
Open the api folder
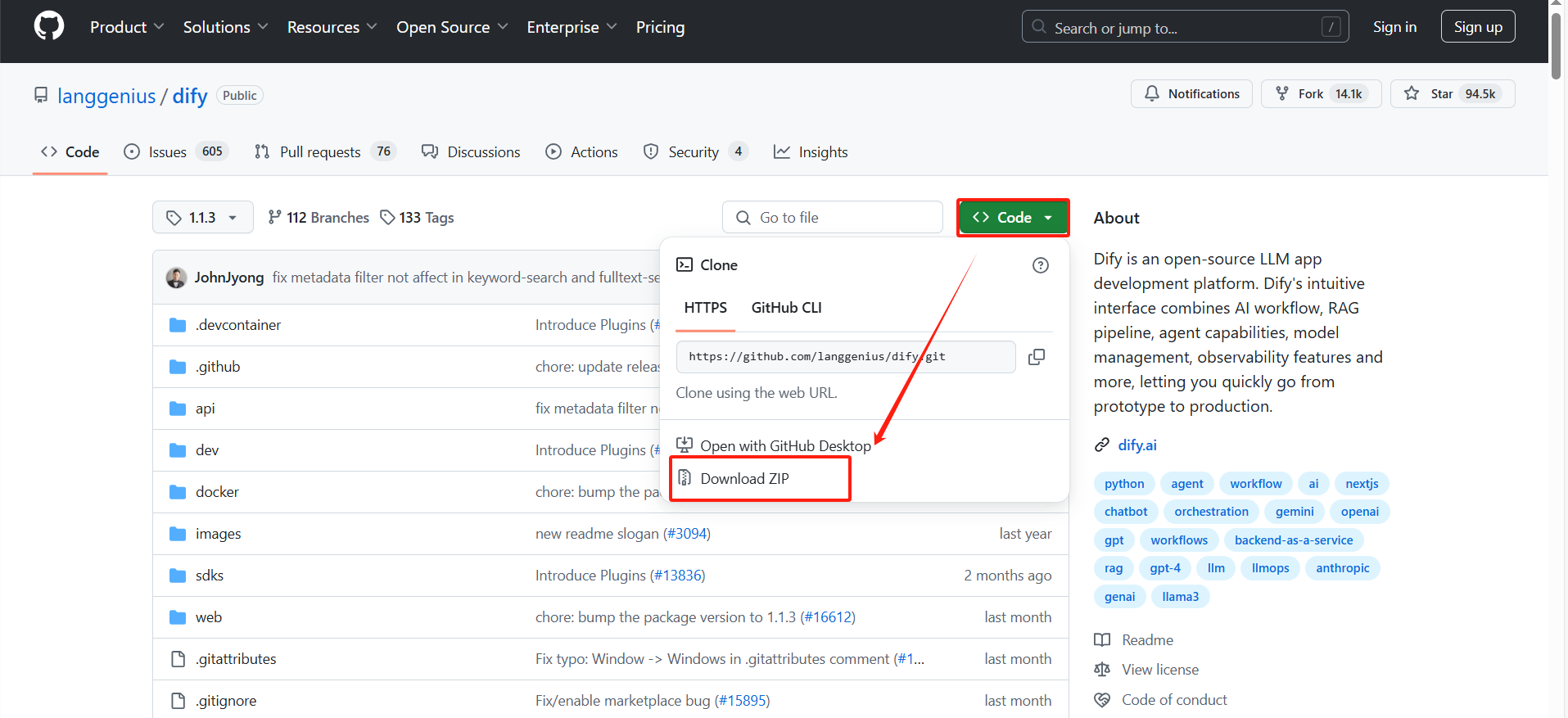click(x=205, y=409)
